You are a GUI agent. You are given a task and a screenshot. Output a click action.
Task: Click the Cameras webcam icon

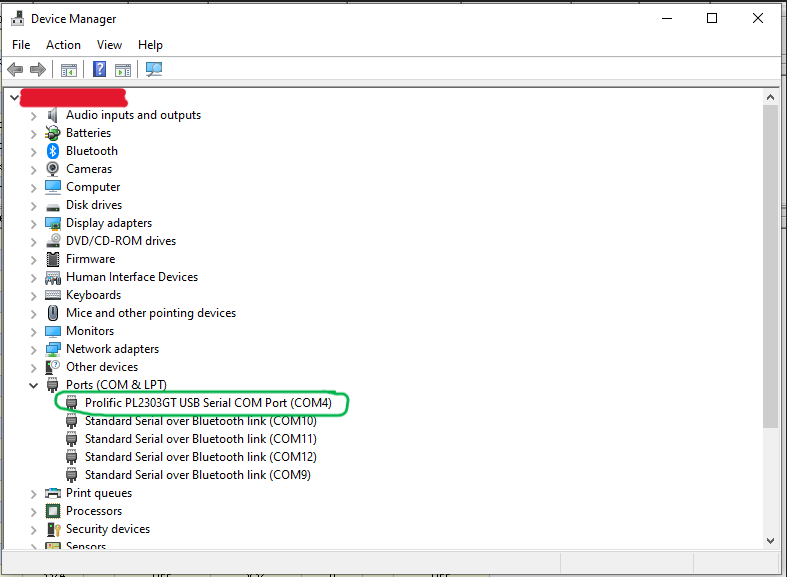point(53,169)
